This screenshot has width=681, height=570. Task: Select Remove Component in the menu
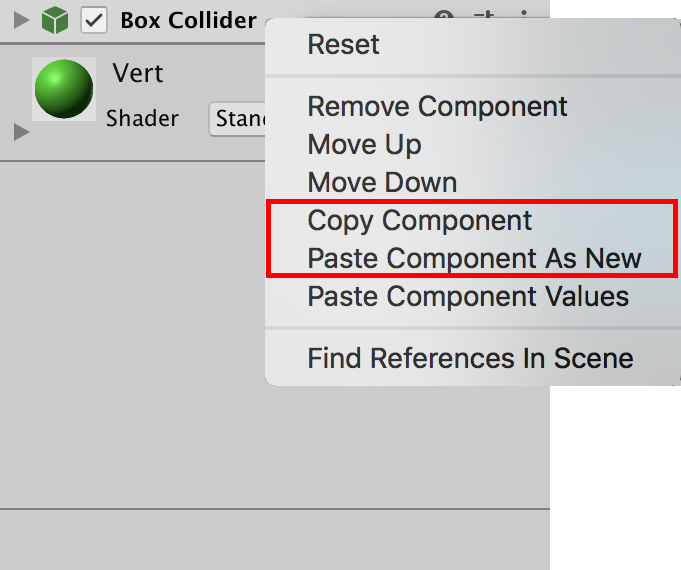(437, 106)
